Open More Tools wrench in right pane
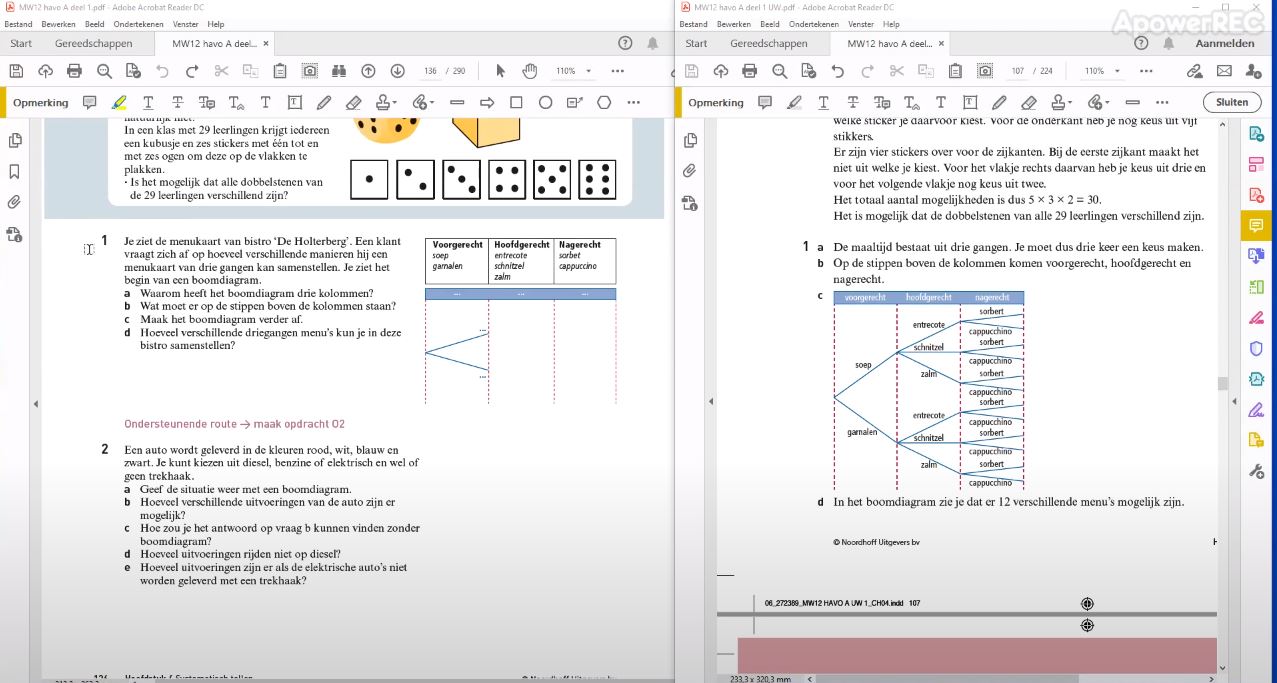The width and height of the screenshot is (1277, 683). (x=1257, y=471)
